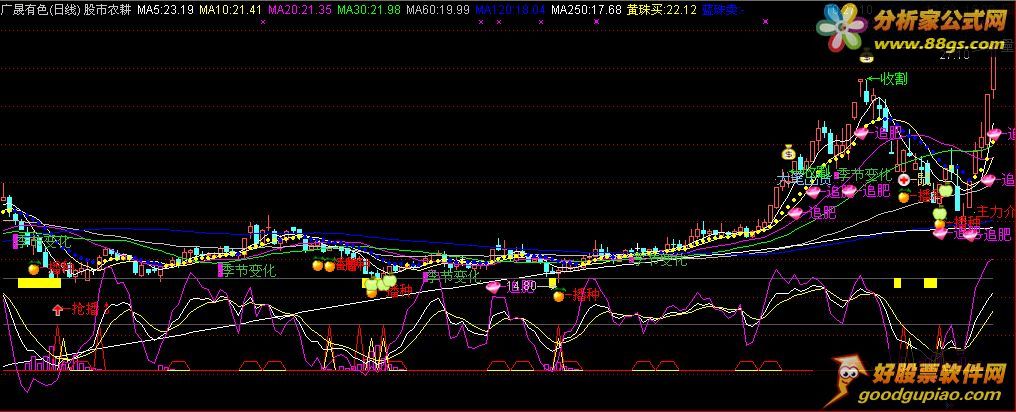Click the MA120:18.04 value

[x=510, y=10]
